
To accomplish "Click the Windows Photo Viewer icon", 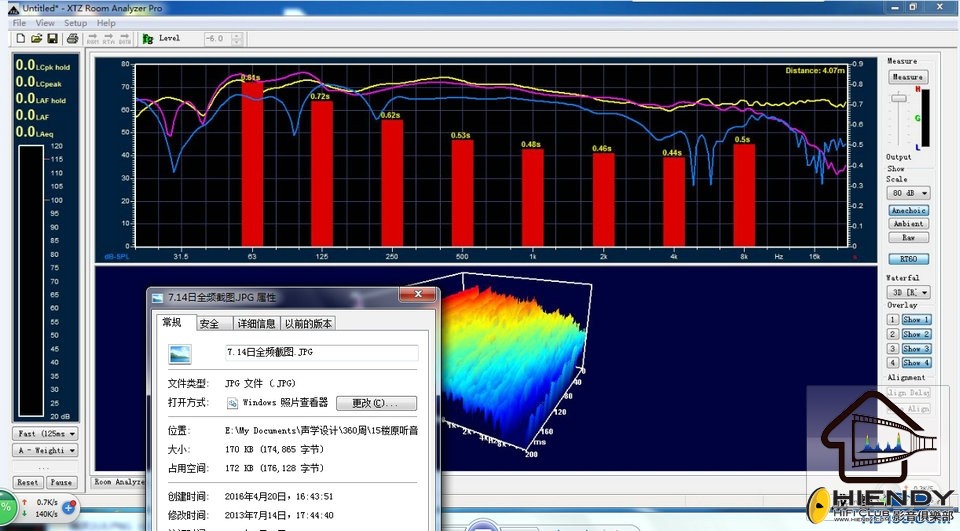I will (x=232, y=403).
